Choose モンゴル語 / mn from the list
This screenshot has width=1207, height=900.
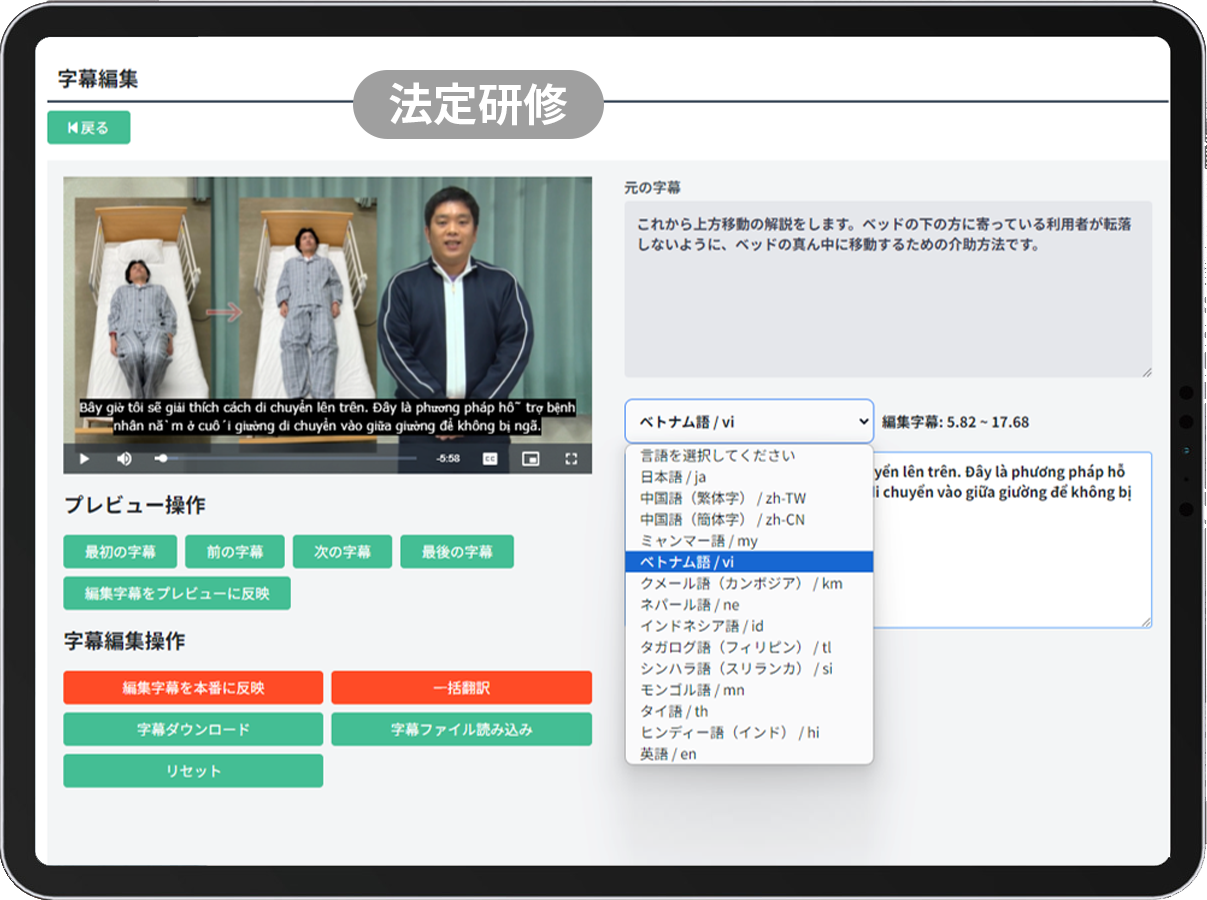(749, 690)
